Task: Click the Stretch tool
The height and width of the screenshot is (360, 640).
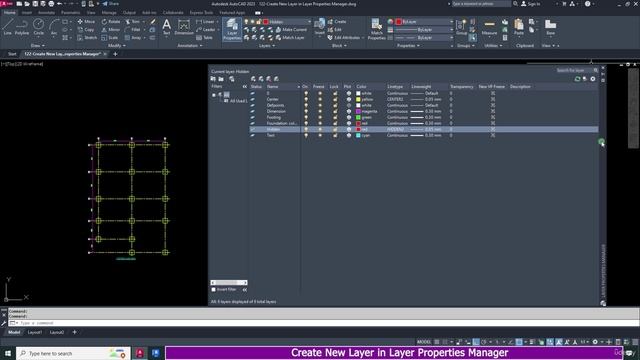Action: point(87,38)
